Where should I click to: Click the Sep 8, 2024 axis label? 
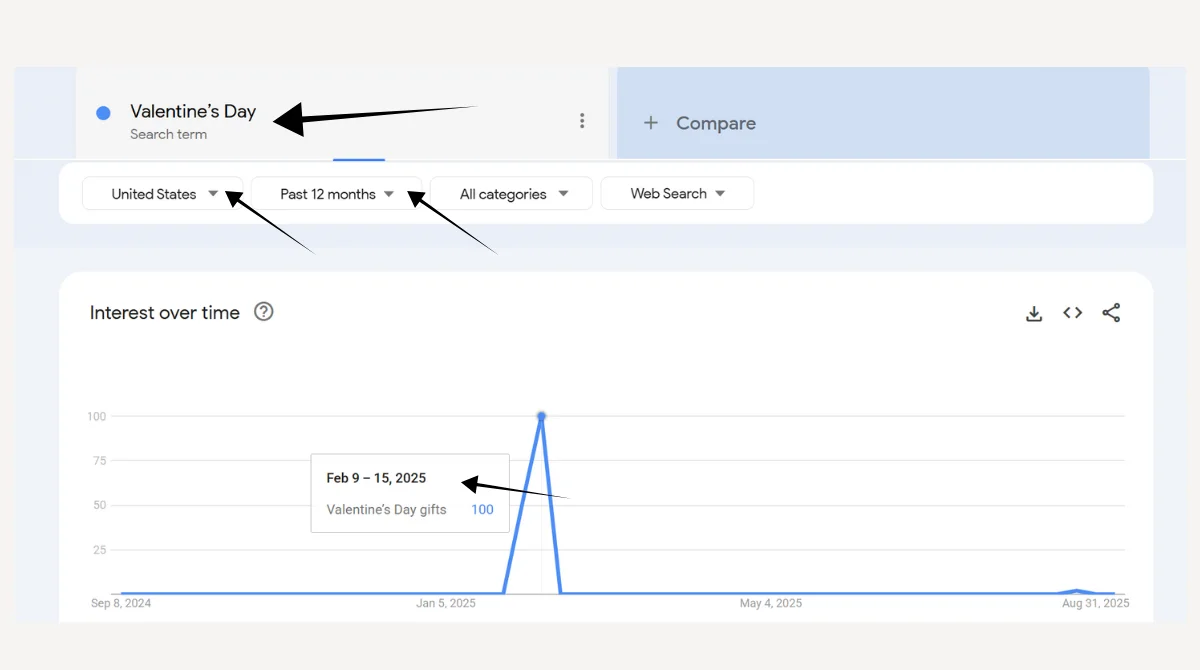pos(121,603)
